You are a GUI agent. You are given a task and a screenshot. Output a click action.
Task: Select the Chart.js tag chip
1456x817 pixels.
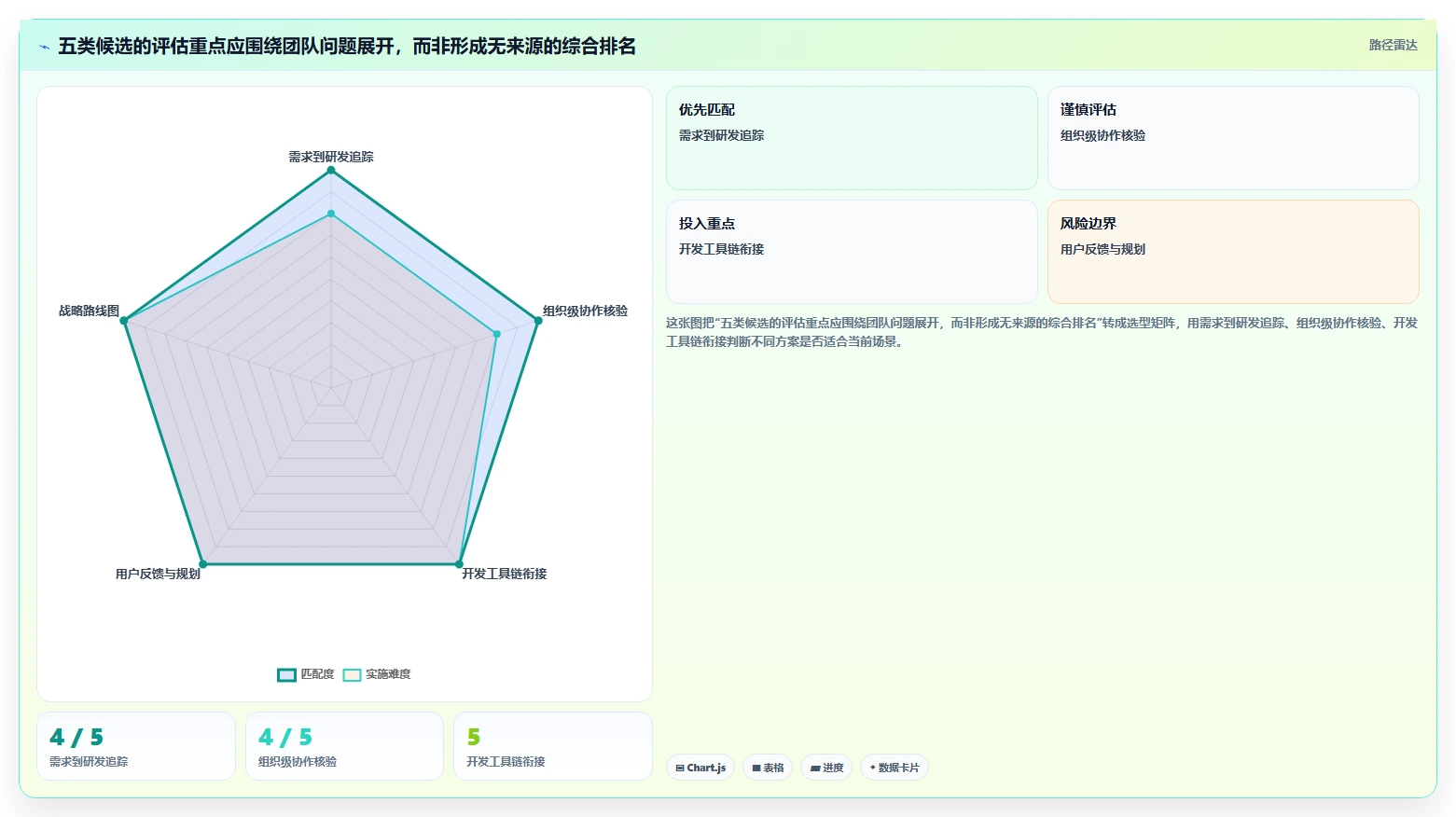coord(700,768)
